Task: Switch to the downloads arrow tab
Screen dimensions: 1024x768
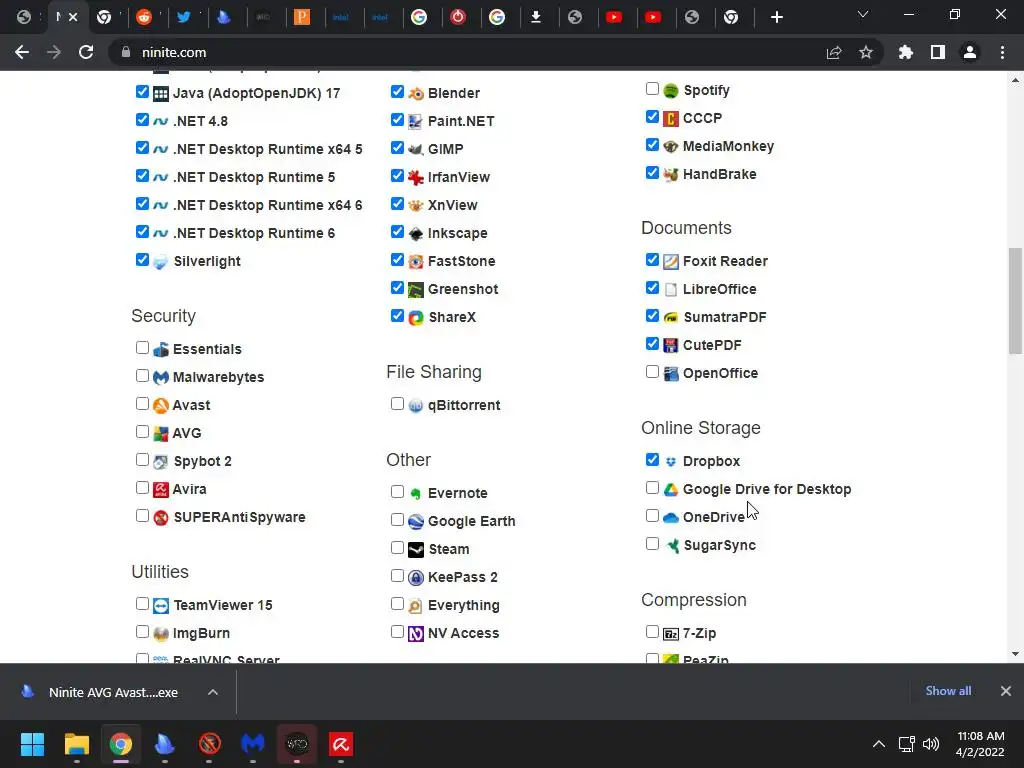Action: pos(536,17)
